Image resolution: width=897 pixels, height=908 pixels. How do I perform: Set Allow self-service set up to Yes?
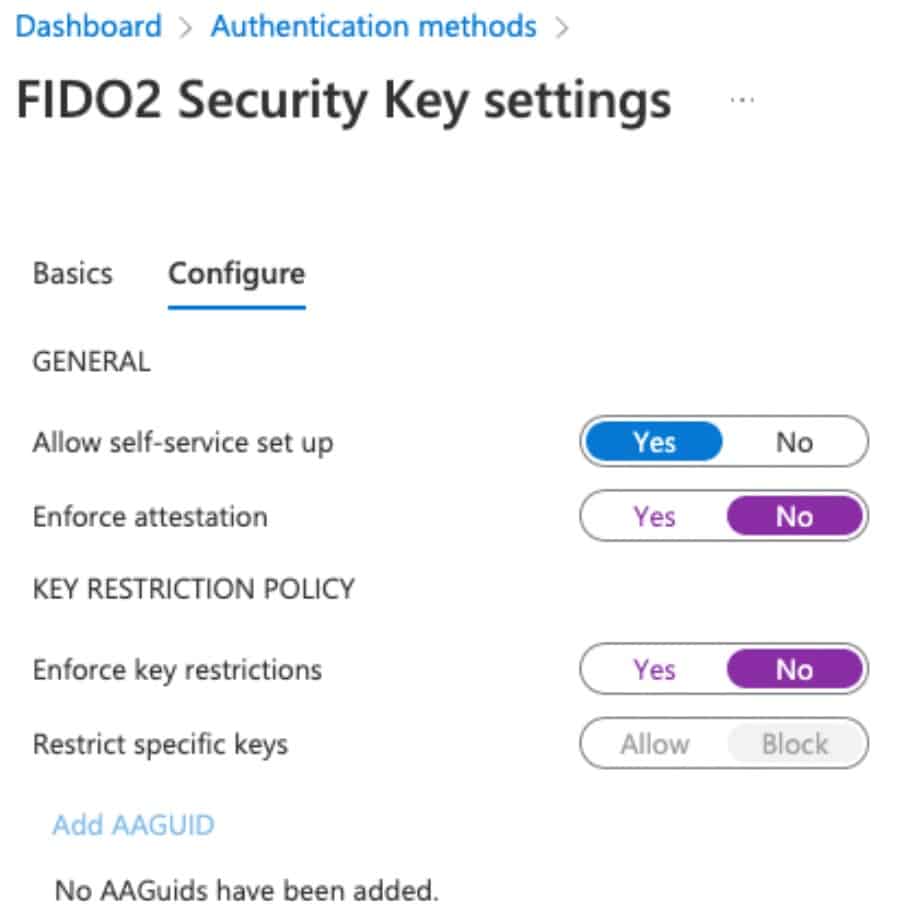click(x=654, y=442)
